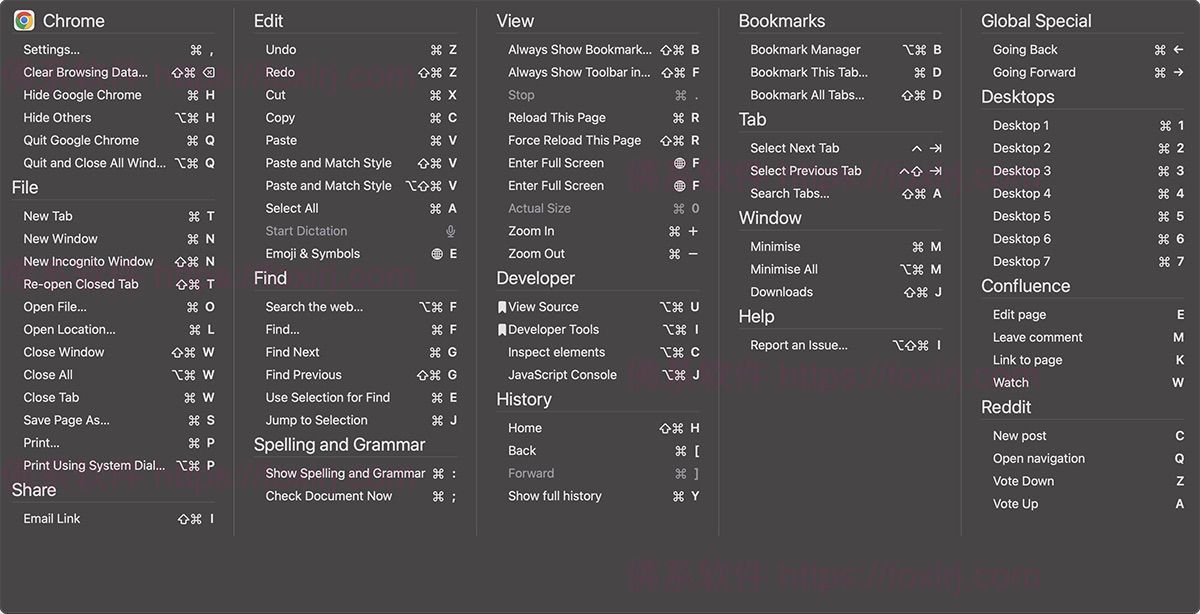Click the globe icon beside Emoji & Symbols

click(x=437, y=254)
